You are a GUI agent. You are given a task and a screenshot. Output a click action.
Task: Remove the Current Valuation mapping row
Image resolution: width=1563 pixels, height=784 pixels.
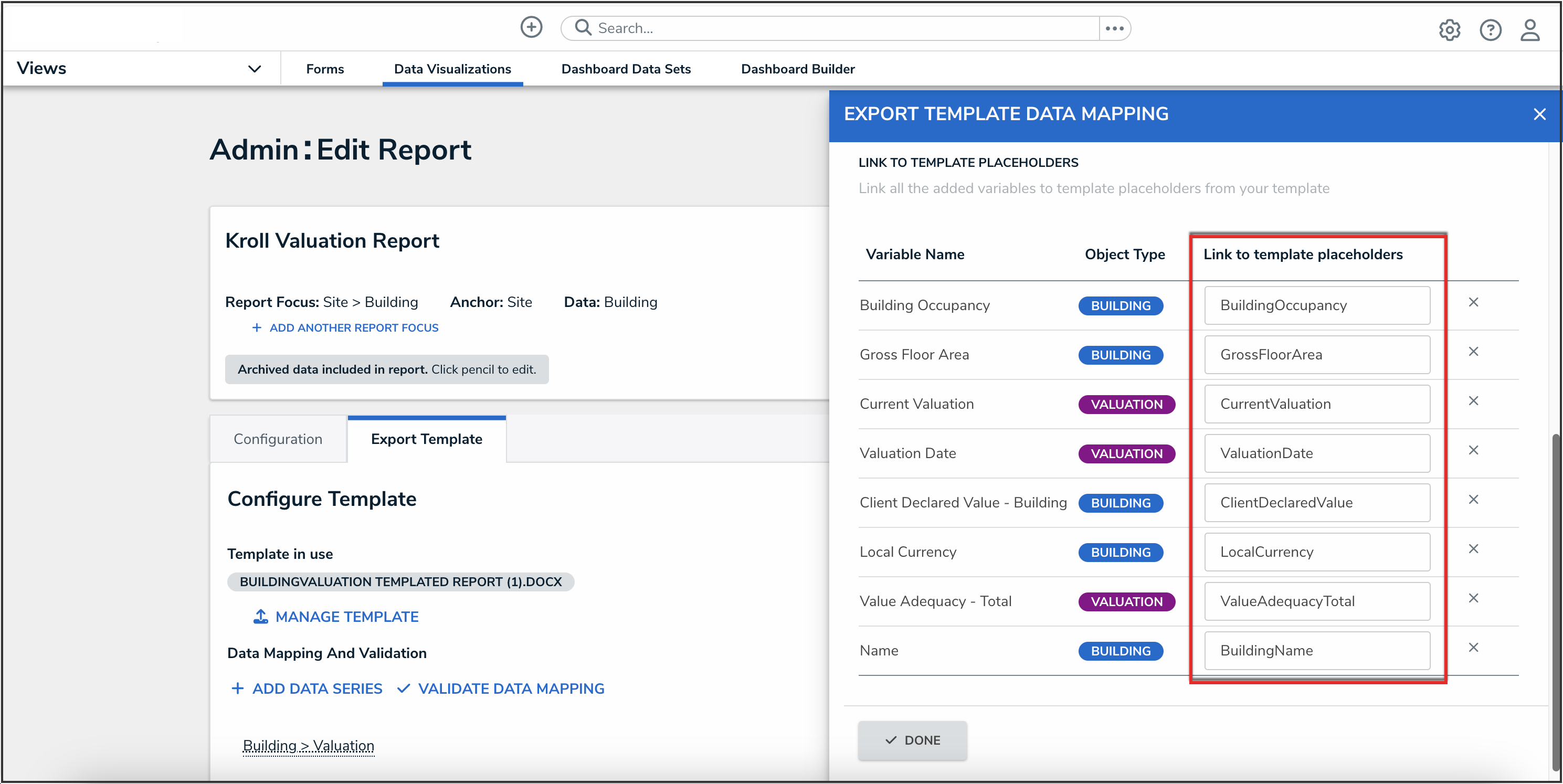pyautogui.click(x=1473, y=401)
